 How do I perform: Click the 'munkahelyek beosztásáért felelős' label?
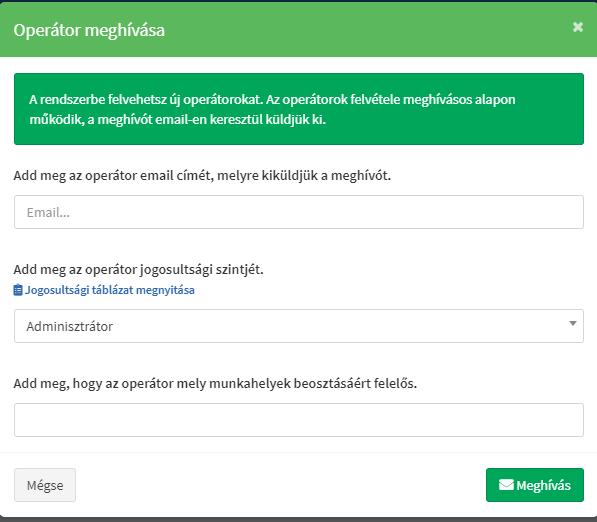[313, 383]
